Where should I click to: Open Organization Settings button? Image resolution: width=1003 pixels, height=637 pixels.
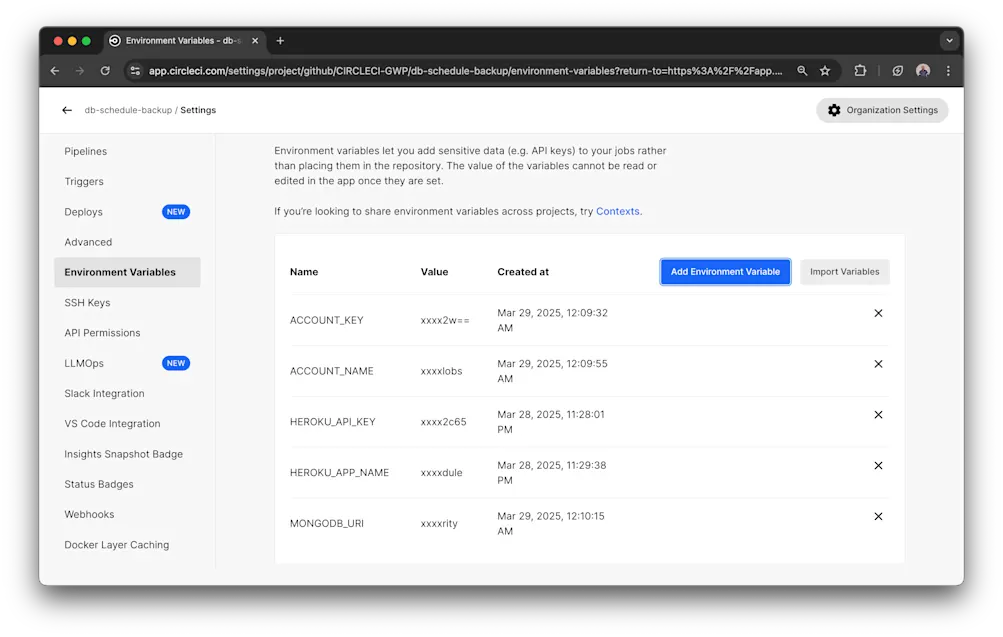[882, 110]
